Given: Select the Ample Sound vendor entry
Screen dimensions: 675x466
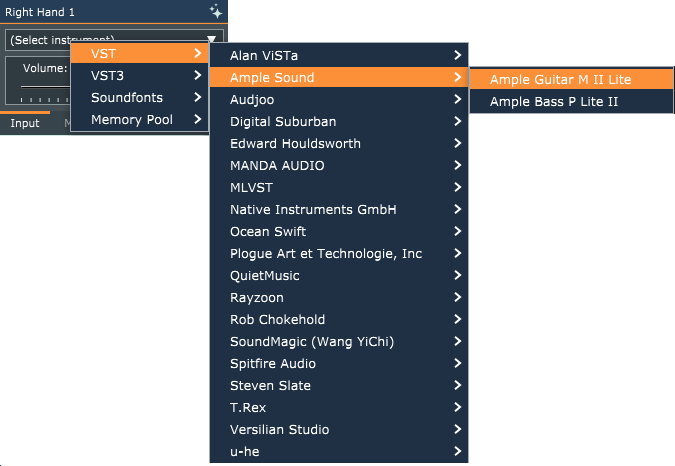Looking at the screenshot, I should pyautogui.click(x=339, y=77).
